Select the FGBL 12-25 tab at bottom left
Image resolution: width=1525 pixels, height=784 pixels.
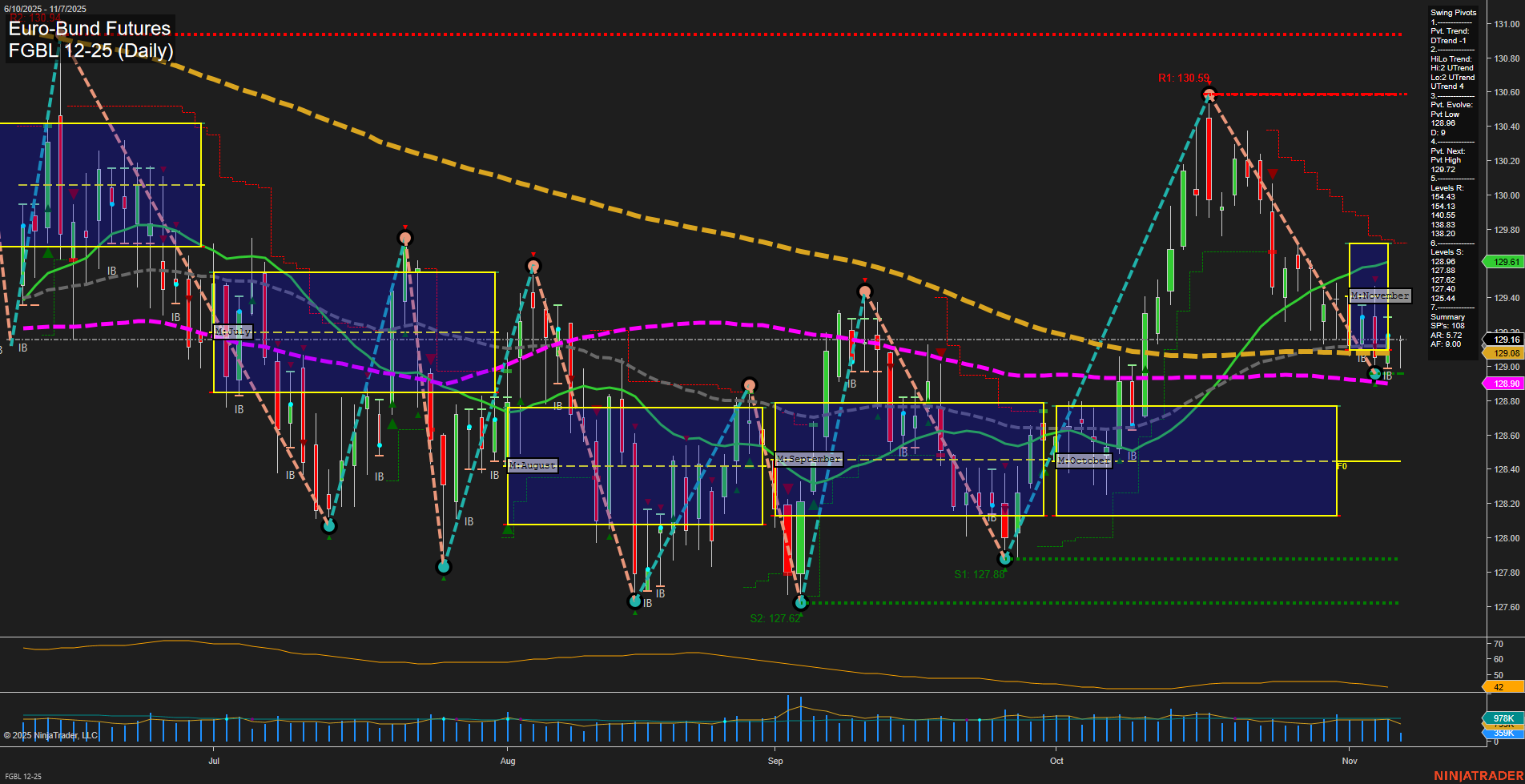click(23, 775)
